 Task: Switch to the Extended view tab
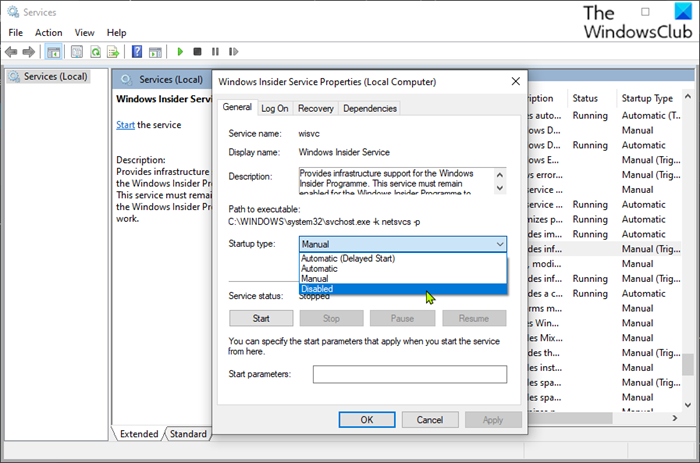pos(139,434)
